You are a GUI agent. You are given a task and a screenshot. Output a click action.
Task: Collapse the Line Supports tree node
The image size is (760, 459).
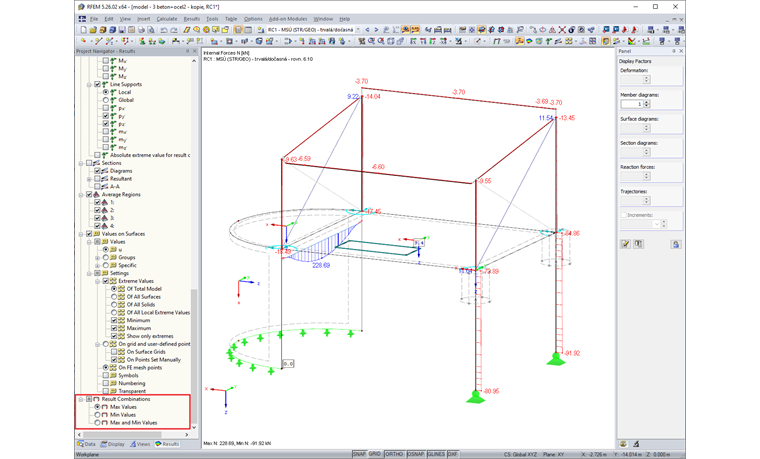pos(89,84)
